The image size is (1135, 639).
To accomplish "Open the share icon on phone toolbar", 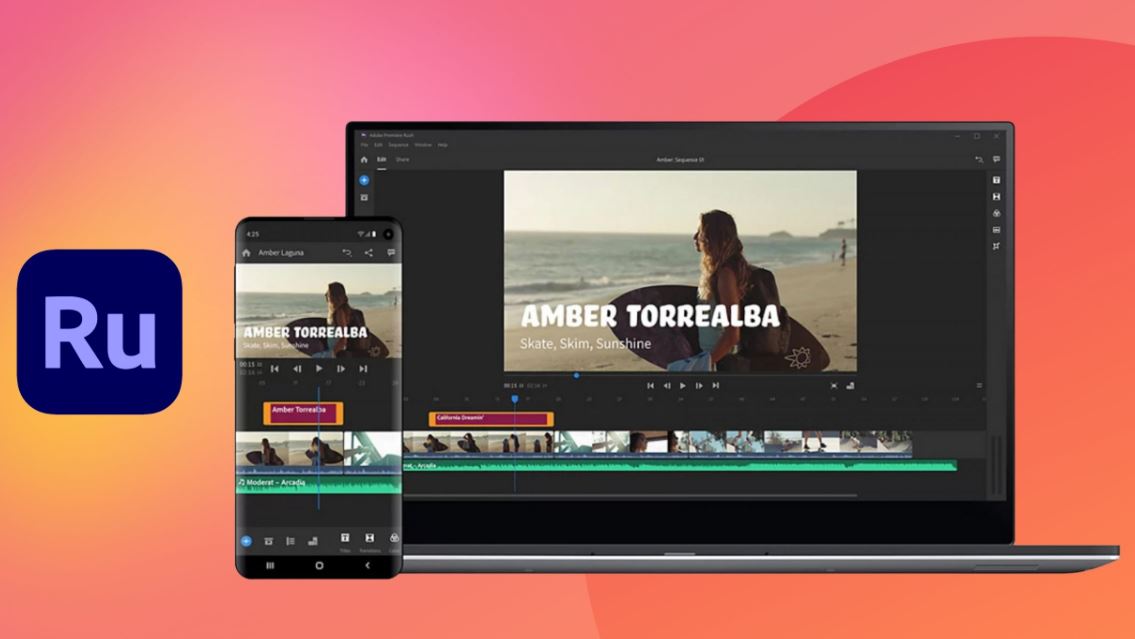I will [368, 253].
